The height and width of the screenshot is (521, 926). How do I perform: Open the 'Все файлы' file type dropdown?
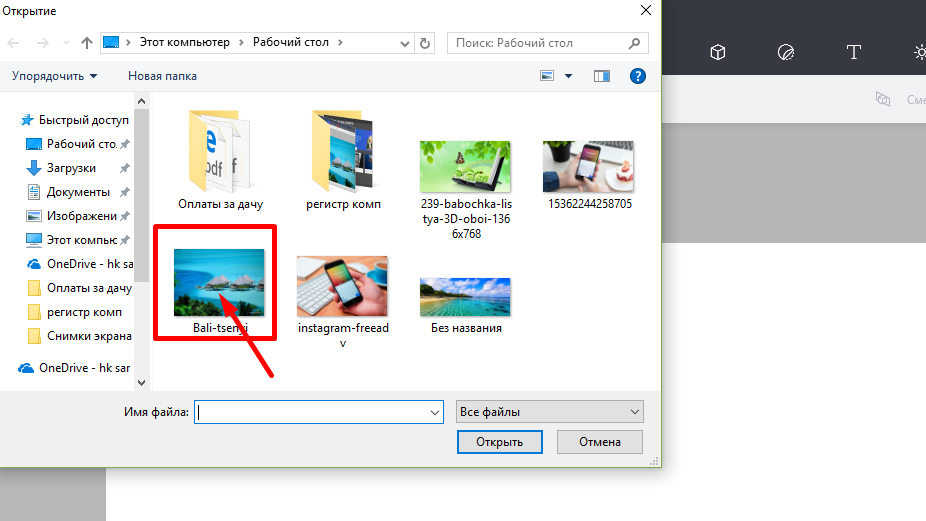point(549,412)
